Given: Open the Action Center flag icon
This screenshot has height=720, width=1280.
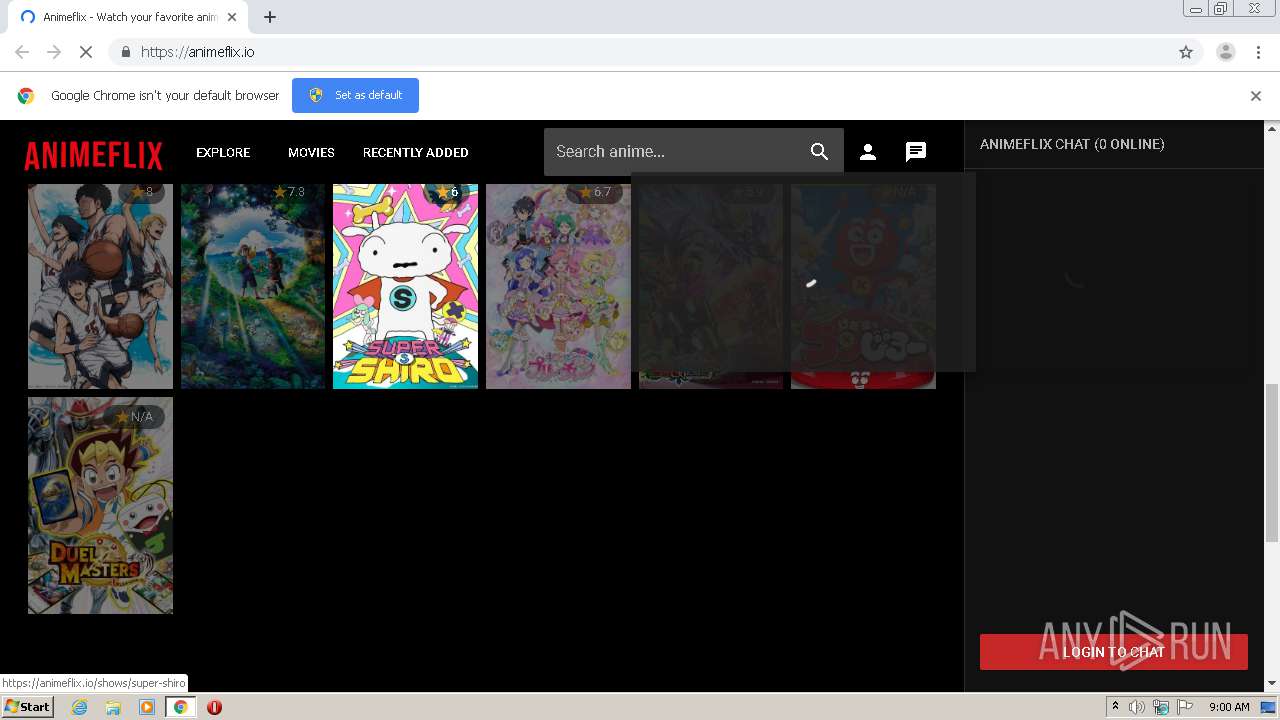Looking at the screenshot, I should coord(1185,707).
